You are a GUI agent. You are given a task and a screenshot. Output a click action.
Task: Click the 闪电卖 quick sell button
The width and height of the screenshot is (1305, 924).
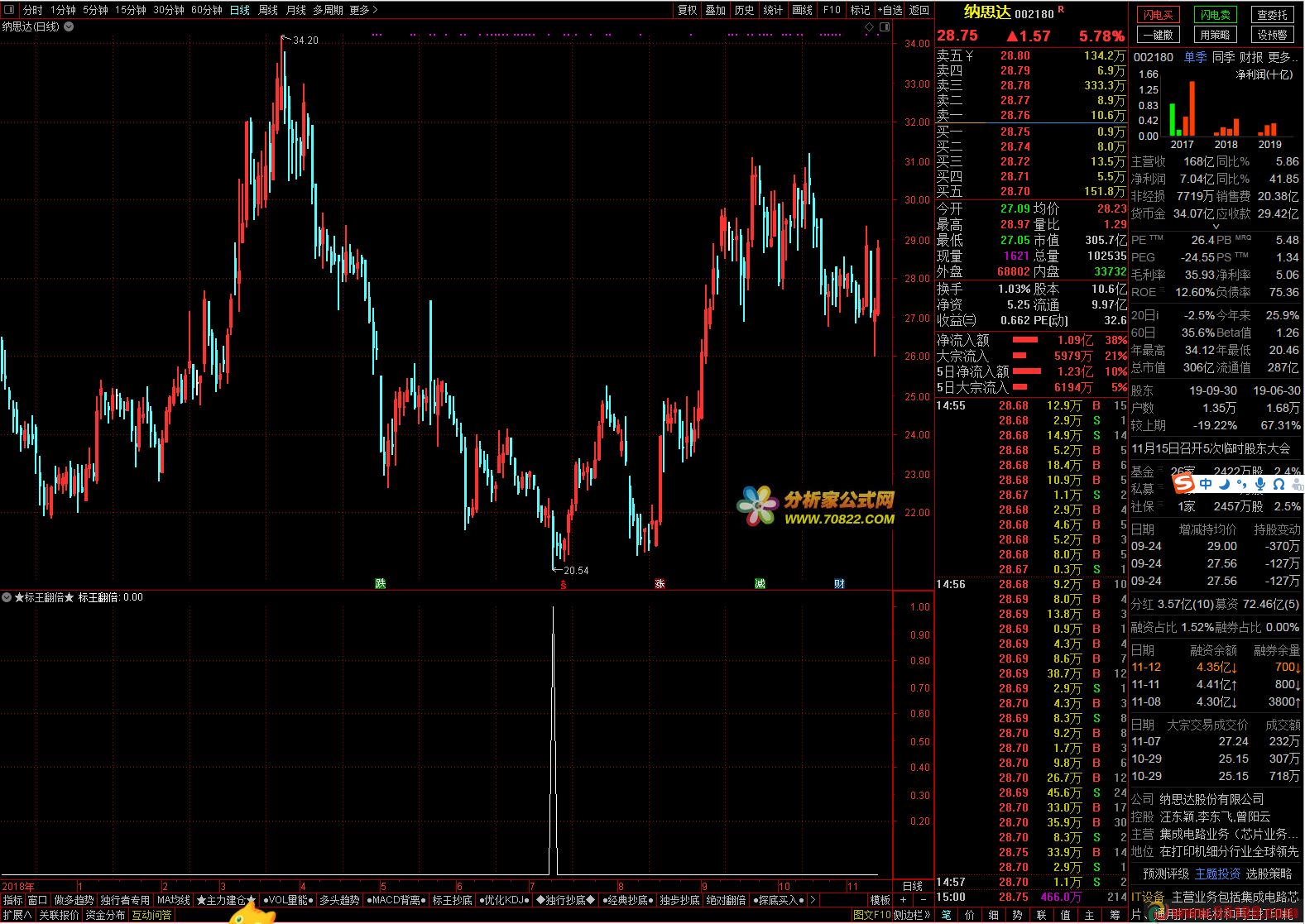pyautogui.click(x=1216, y=15)
